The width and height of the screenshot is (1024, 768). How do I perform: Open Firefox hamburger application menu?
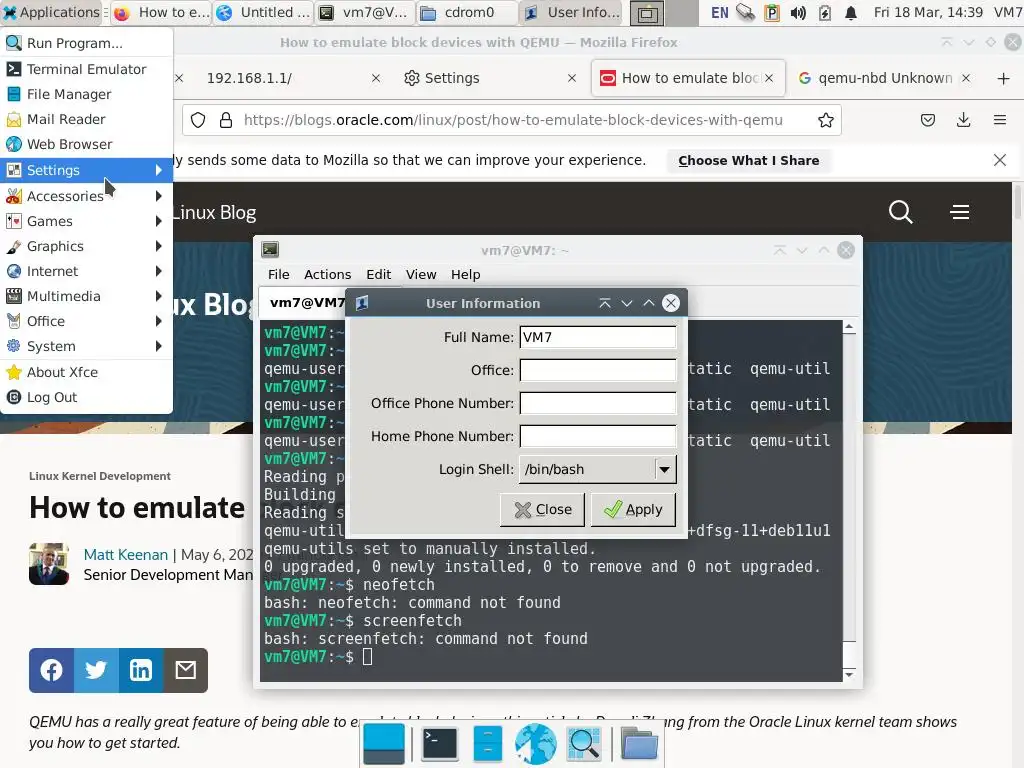click(1000, 120)
